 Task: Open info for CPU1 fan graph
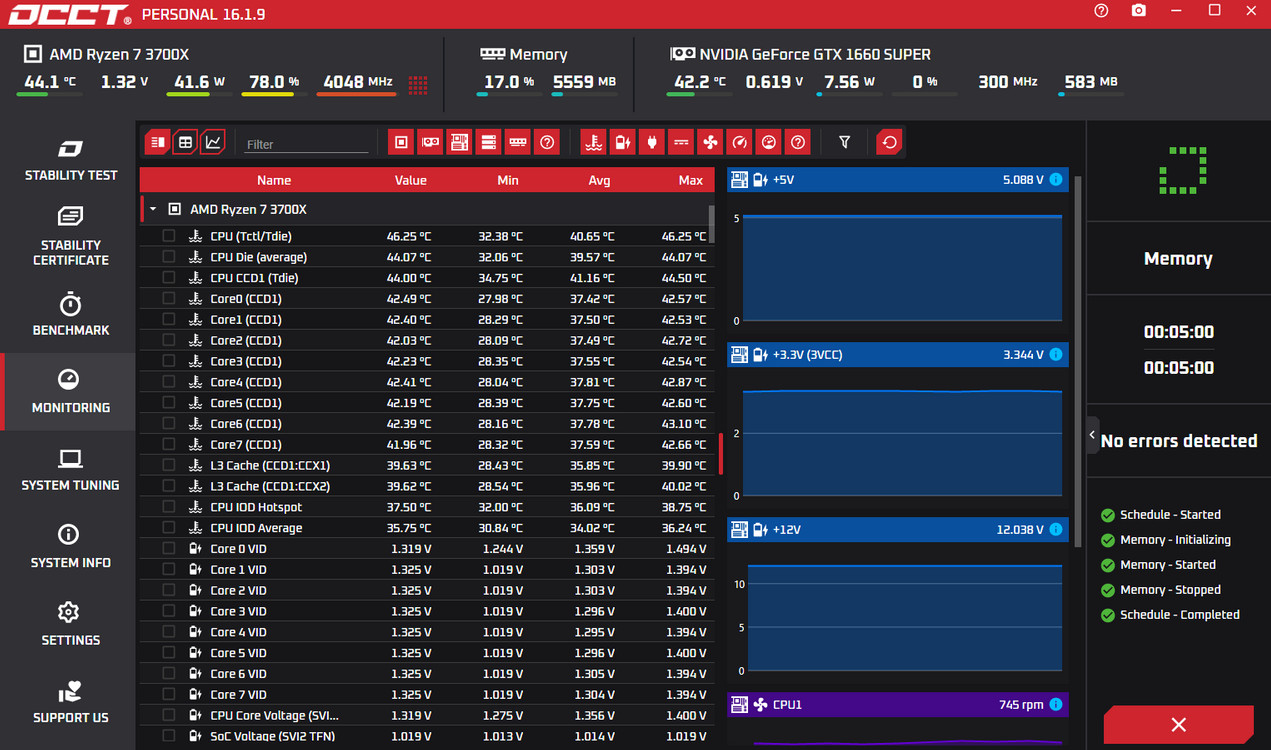[x=1055, y=705]
